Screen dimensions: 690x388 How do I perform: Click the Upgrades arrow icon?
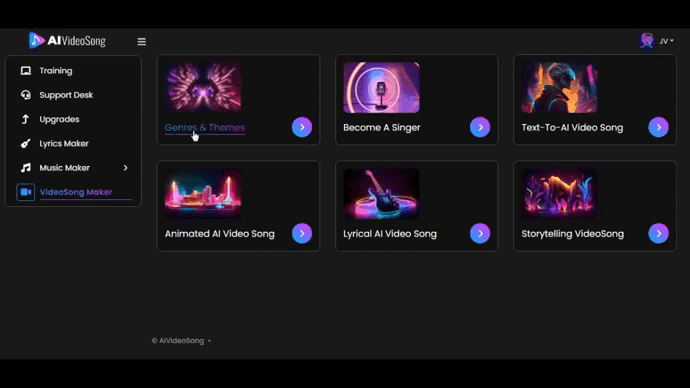26,119
